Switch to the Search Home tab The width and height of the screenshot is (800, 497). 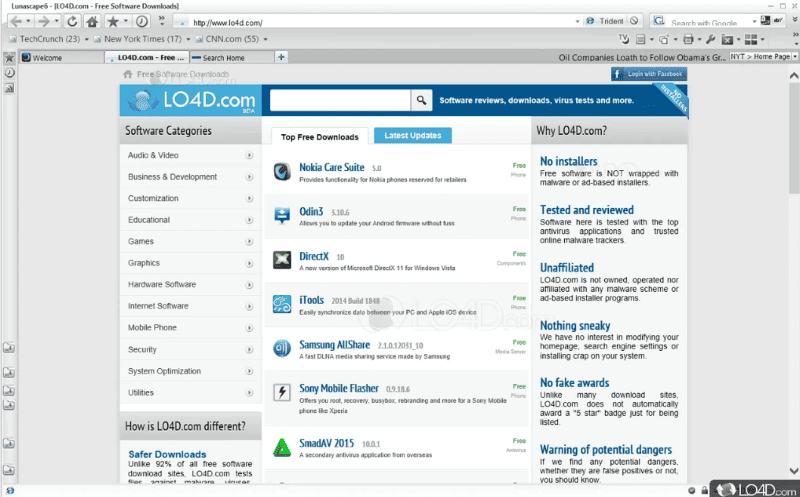232,58
